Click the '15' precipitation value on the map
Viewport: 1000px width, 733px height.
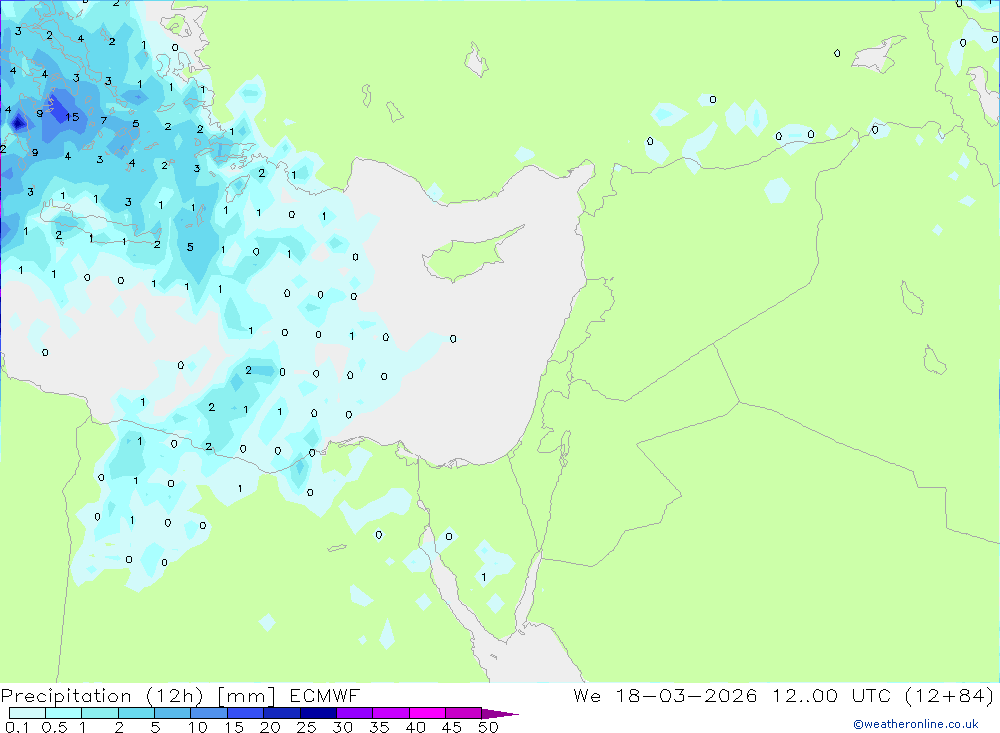72,117
